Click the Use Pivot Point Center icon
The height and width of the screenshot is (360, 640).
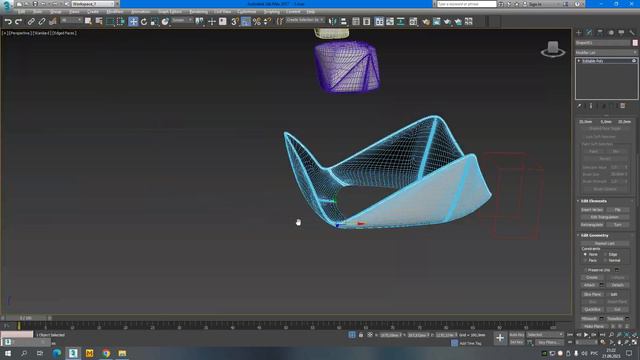pos(200,22)
